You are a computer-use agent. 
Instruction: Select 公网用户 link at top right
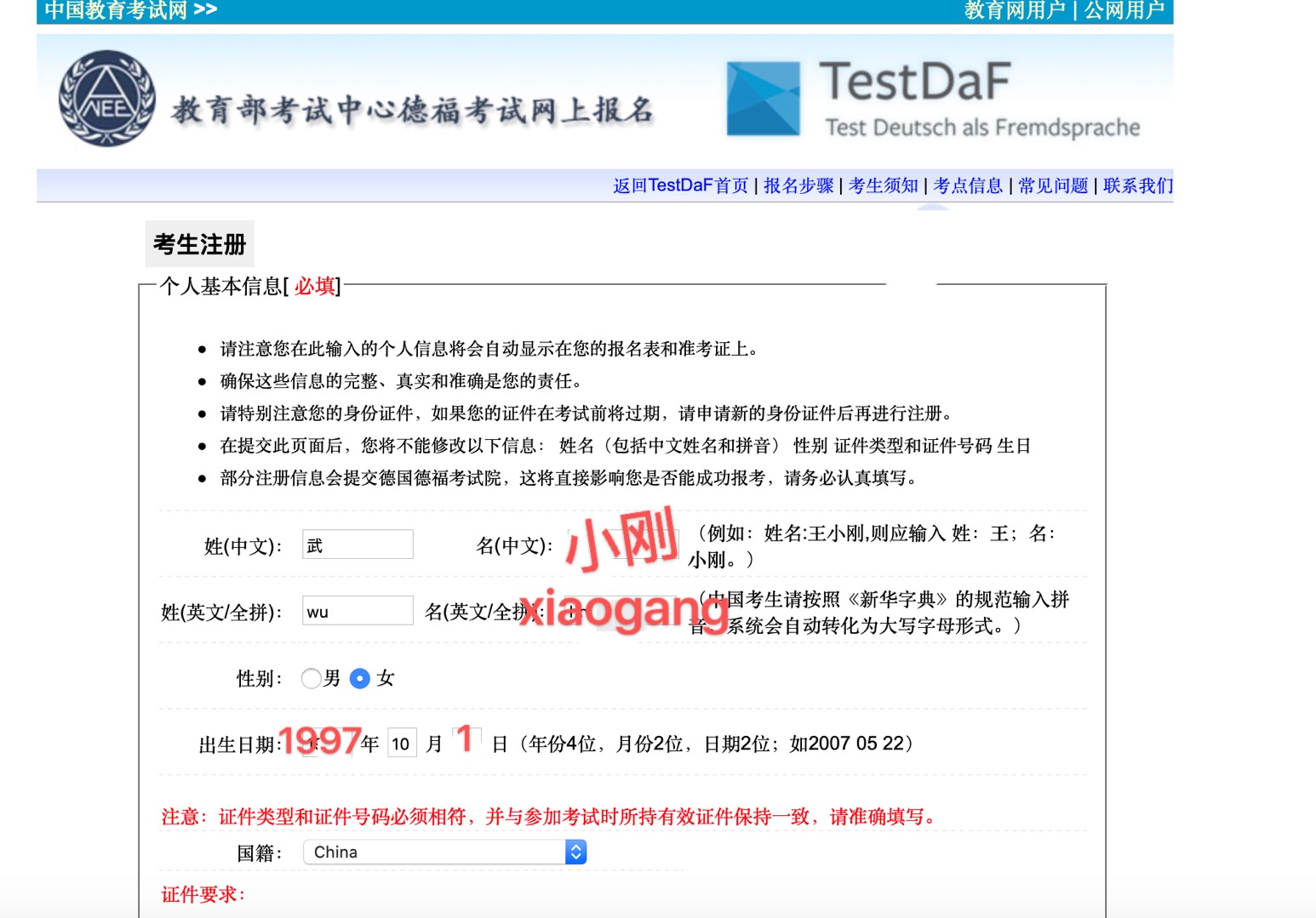coord(1124,10)
